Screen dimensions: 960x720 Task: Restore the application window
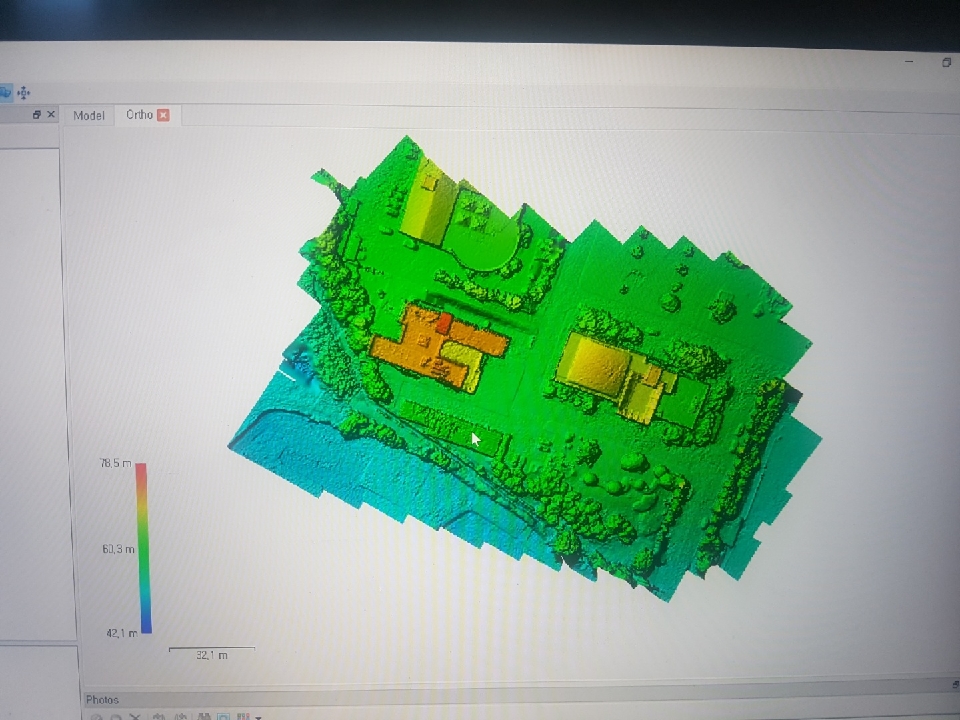point(947,62)
